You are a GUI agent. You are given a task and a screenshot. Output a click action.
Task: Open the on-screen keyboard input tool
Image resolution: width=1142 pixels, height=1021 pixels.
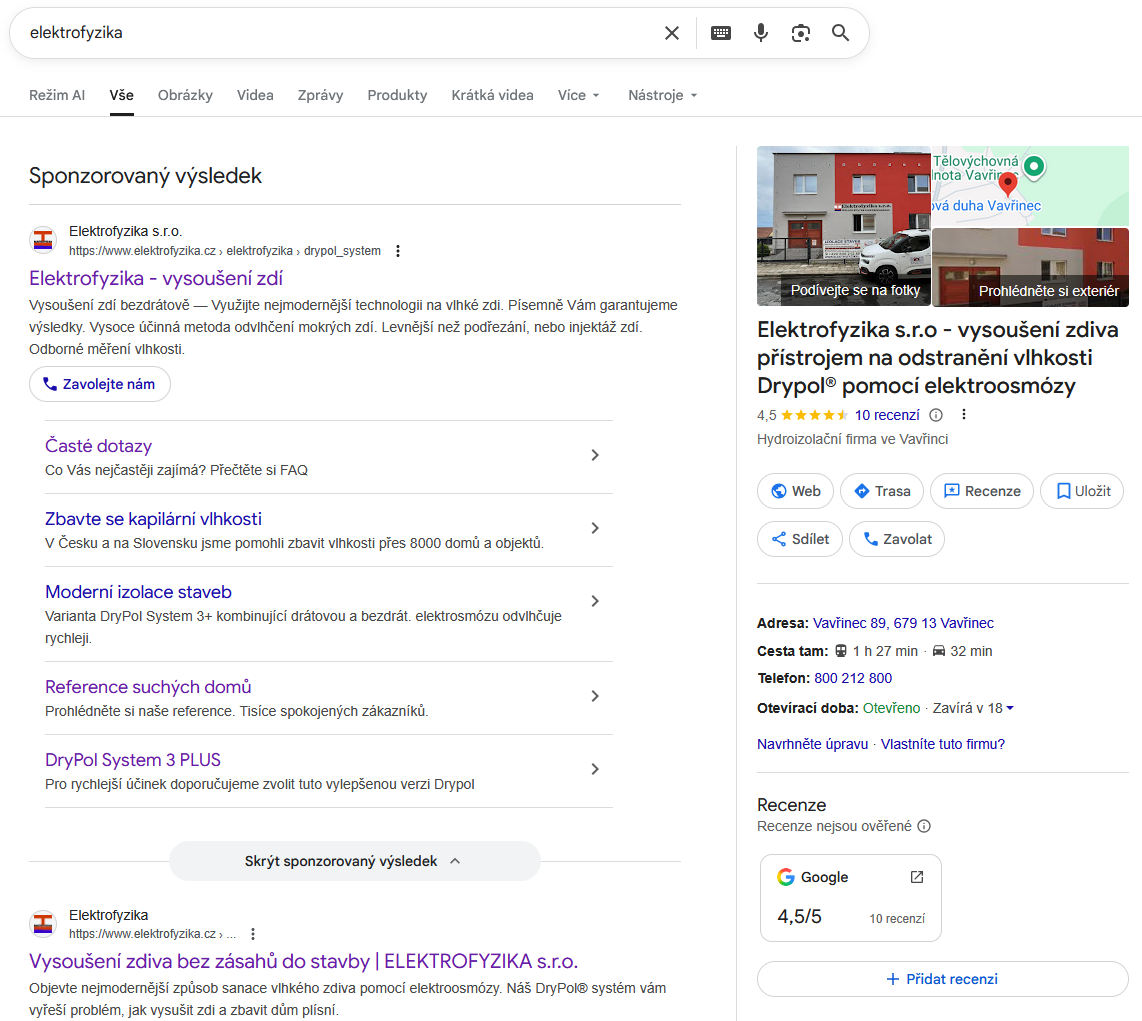720,33
